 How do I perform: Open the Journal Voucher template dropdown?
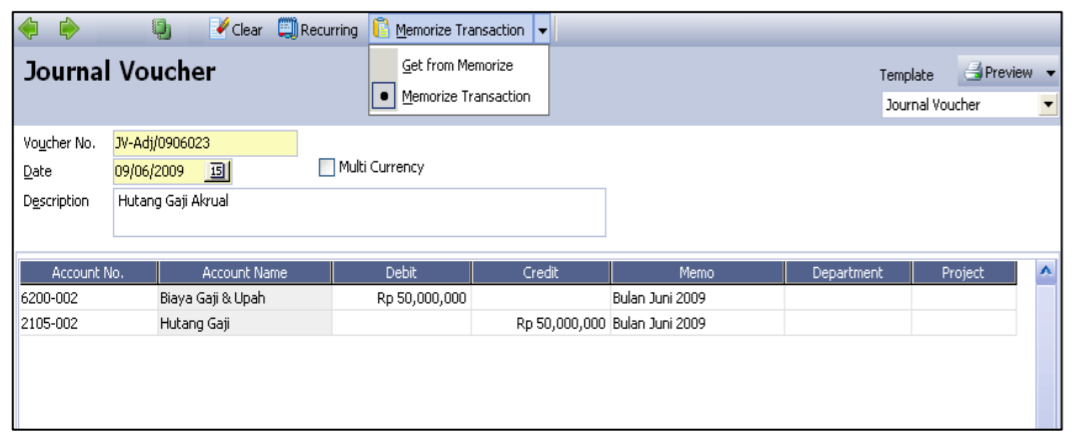1048,104
